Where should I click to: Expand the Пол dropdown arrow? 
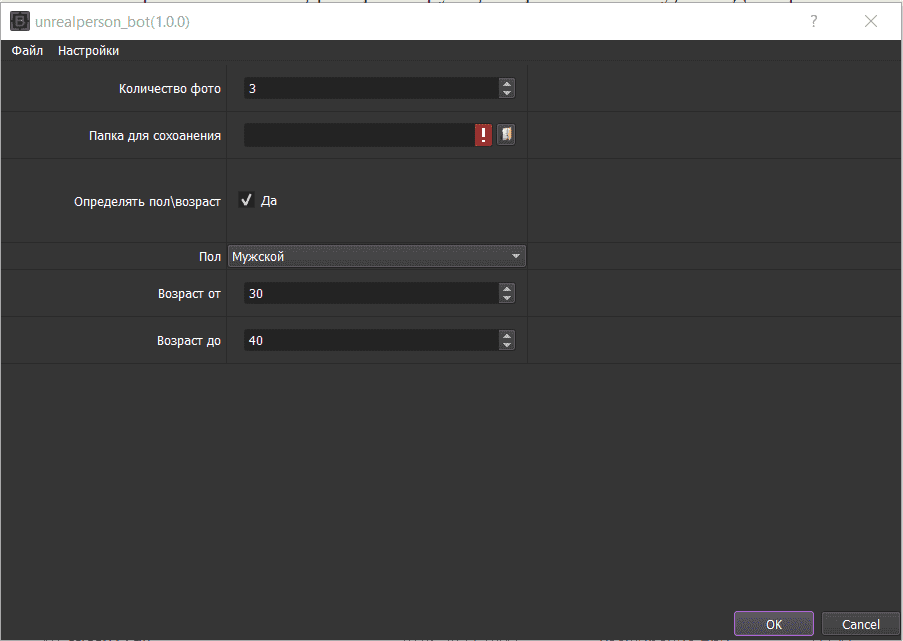tap(515, 256)
